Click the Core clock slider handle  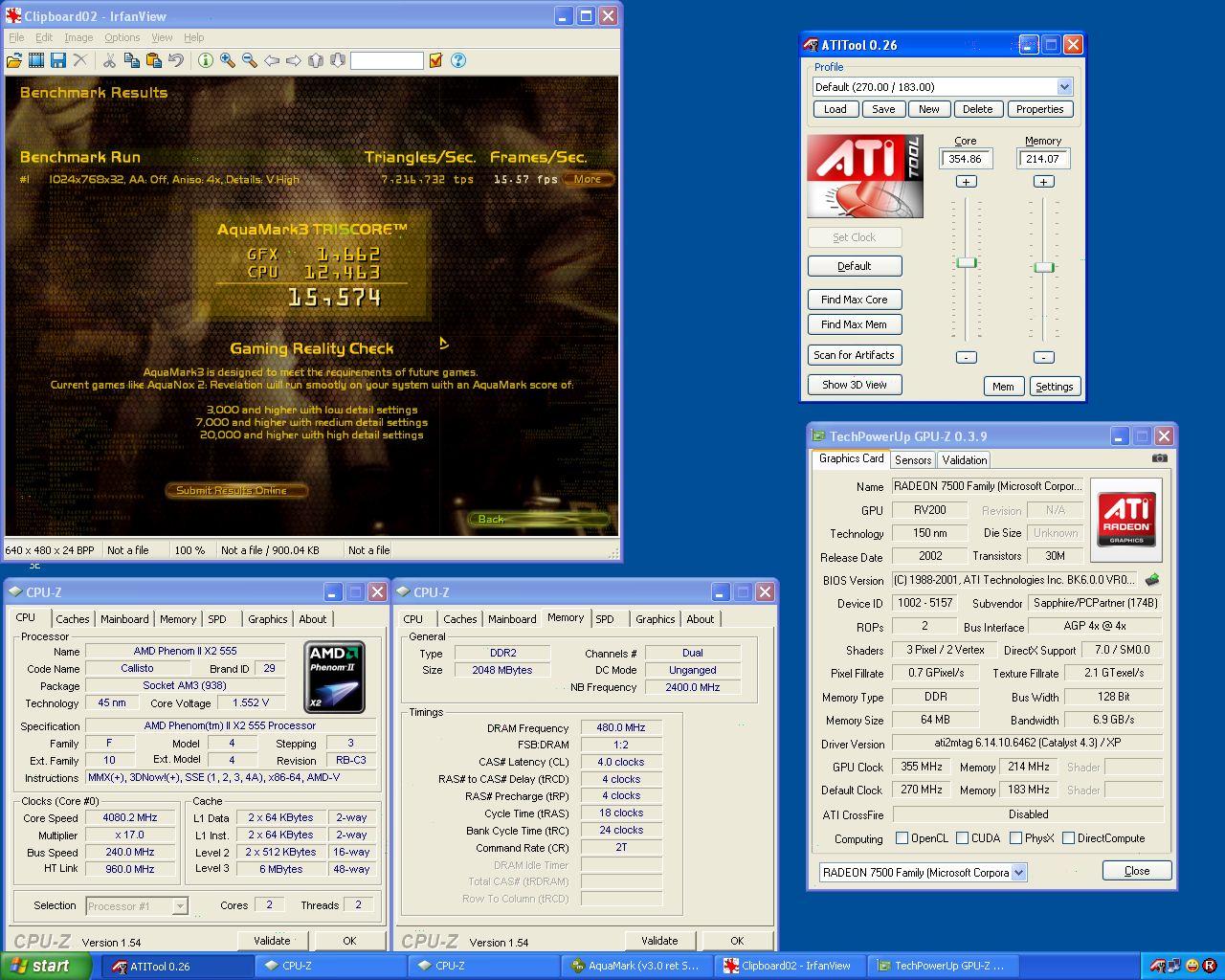click(x=967, y=262)
